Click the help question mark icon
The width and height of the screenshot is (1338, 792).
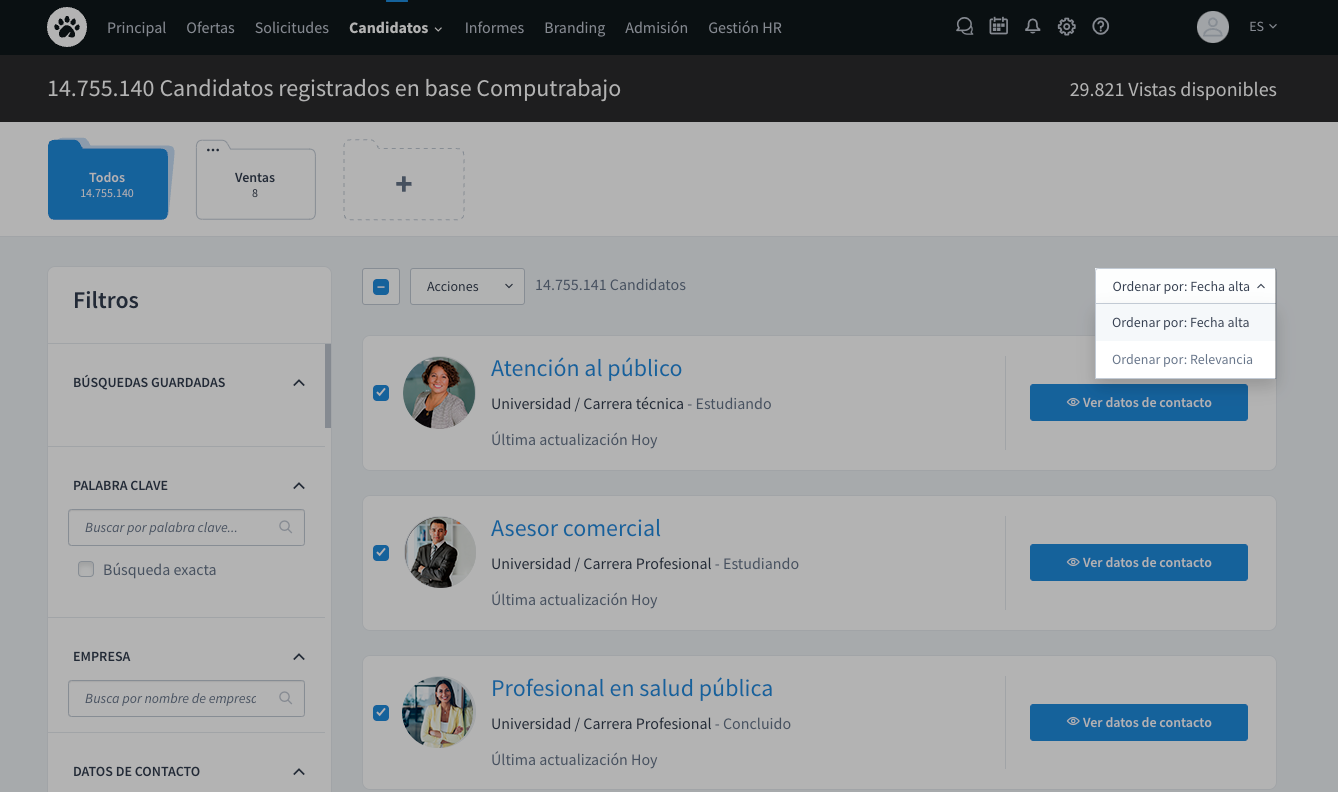[x=1101, y=27]
